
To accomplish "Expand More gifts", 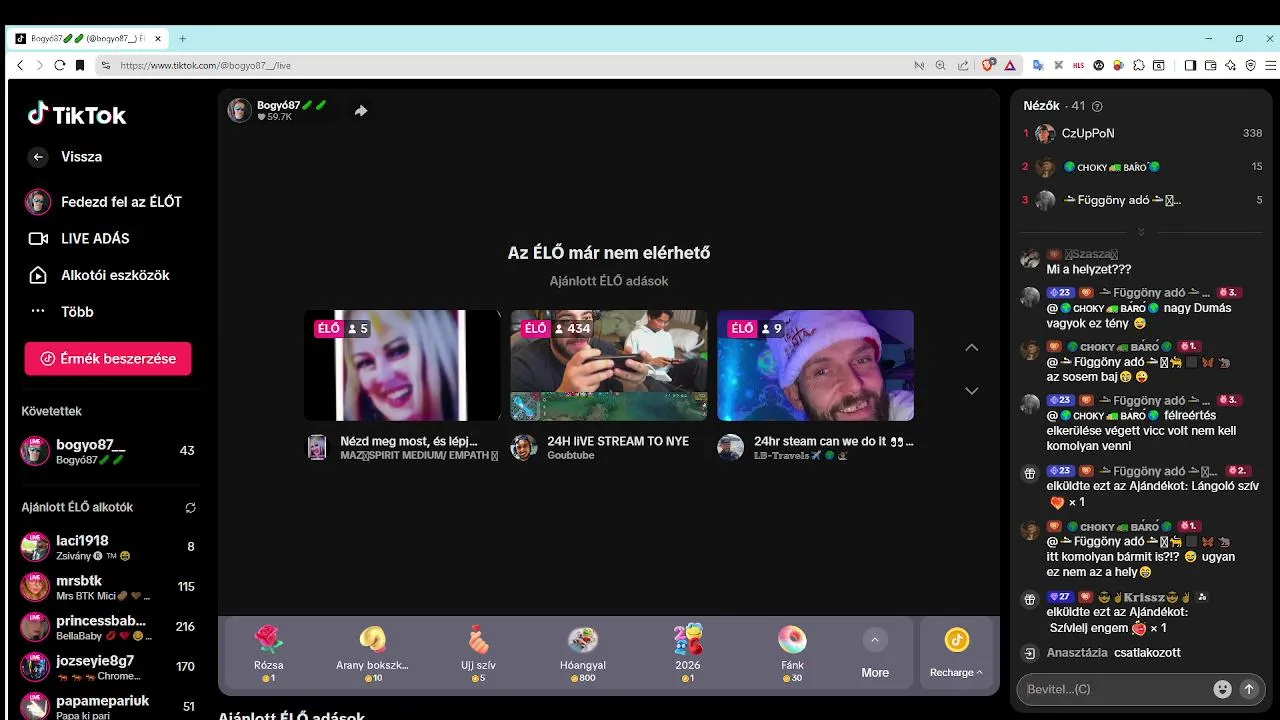I will pos(875,654).
